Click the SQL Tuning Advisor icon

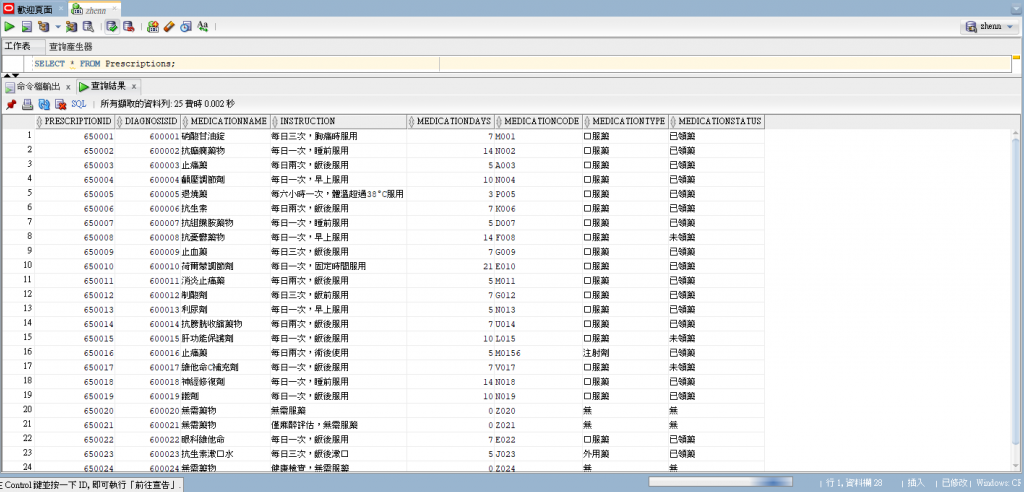88,27
